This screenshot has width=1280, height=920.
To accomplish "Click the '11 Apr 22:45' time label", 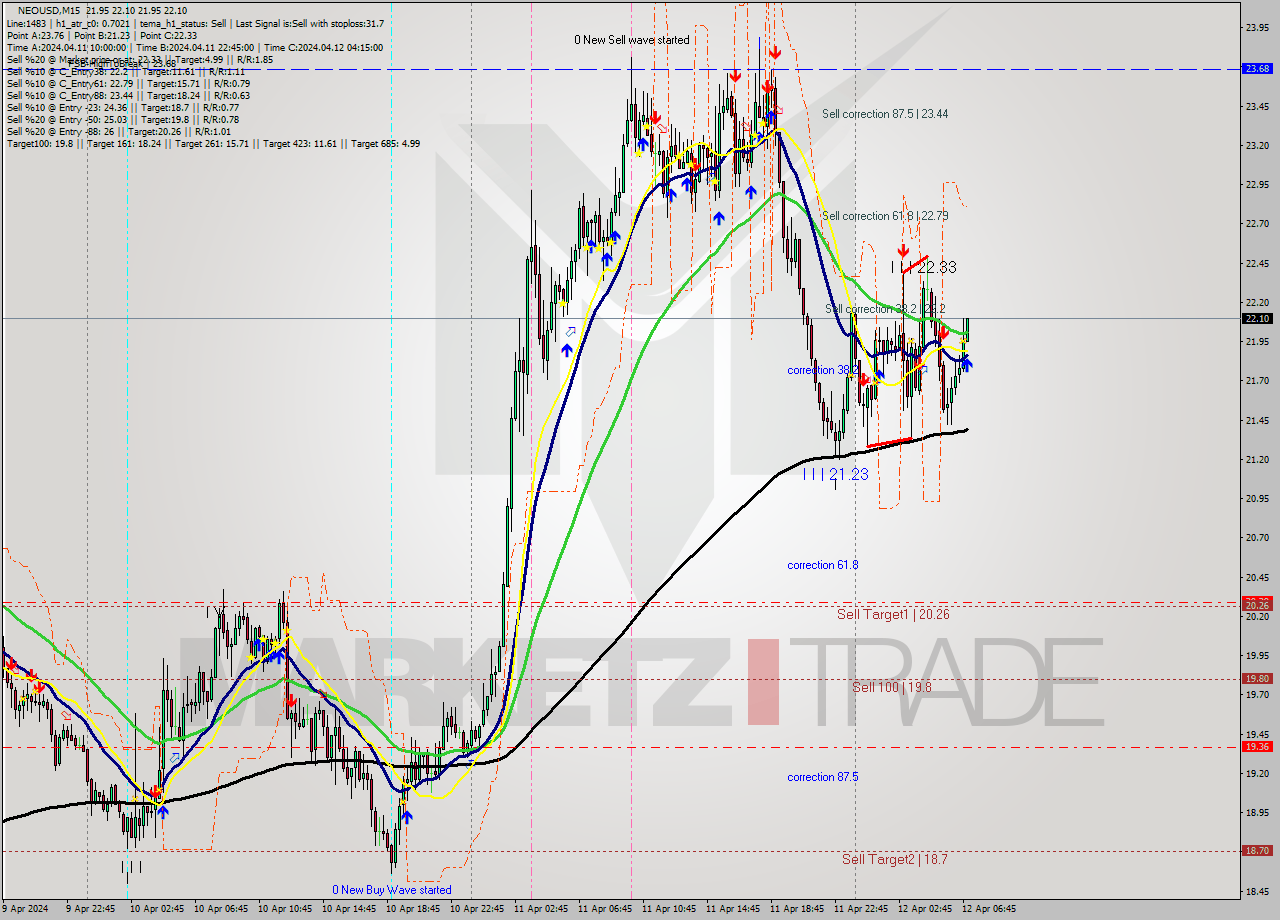I will [x=861, y=909].
